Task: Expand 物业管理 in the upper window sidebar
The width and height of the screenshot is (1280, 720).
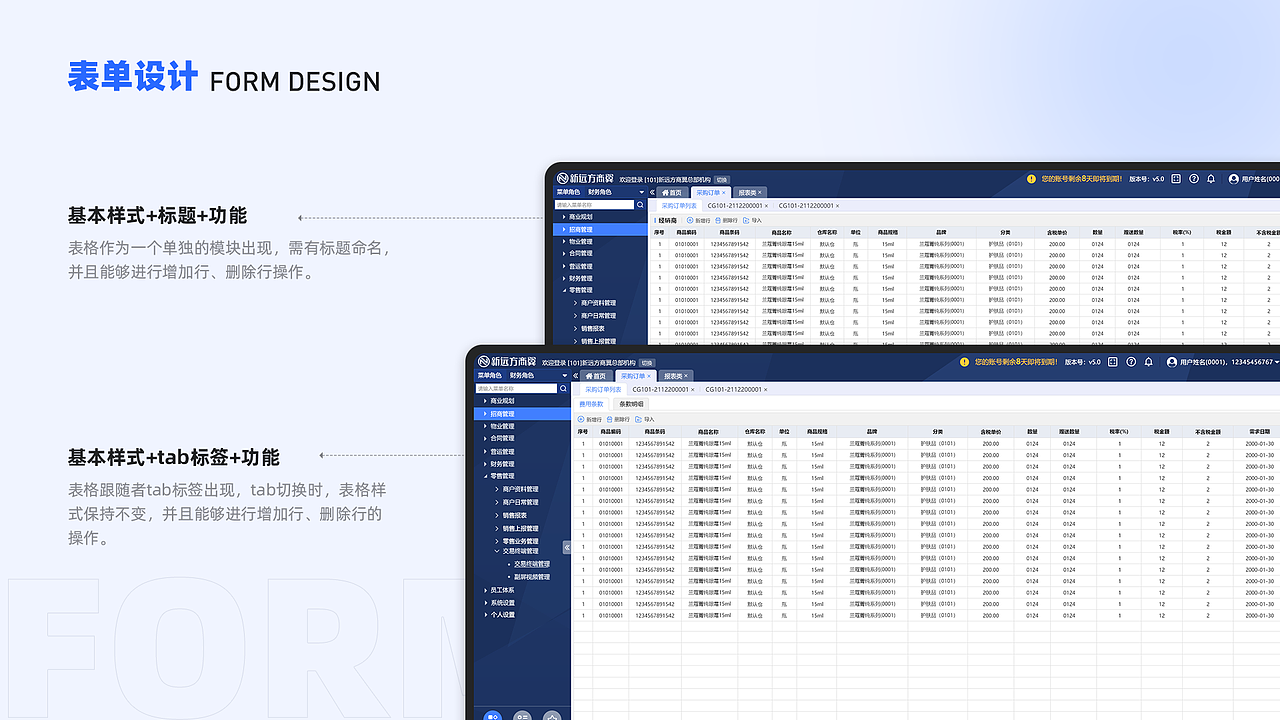Action: click(x=563, y=242)
